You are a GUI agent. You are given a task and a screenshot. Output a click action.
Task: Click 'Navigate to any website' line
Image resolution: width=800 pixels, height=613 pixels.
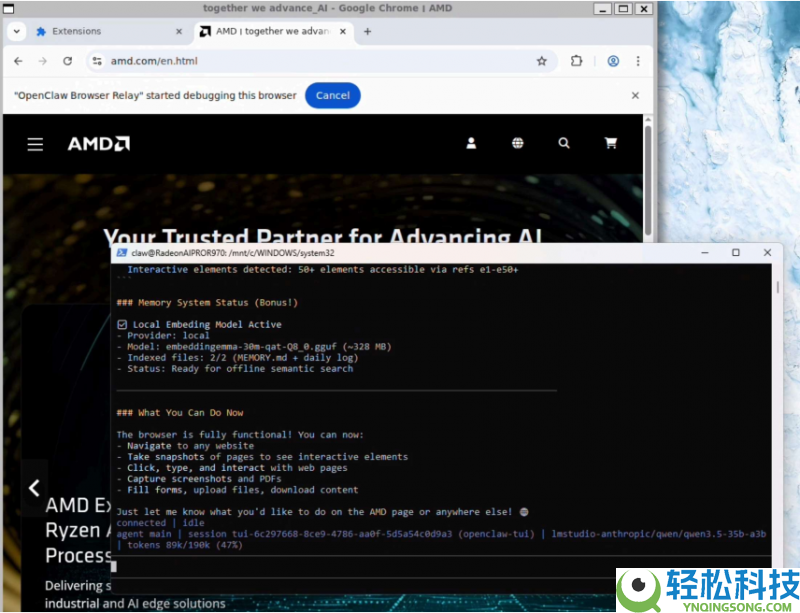pyautogui.click(x=185, y=446)
